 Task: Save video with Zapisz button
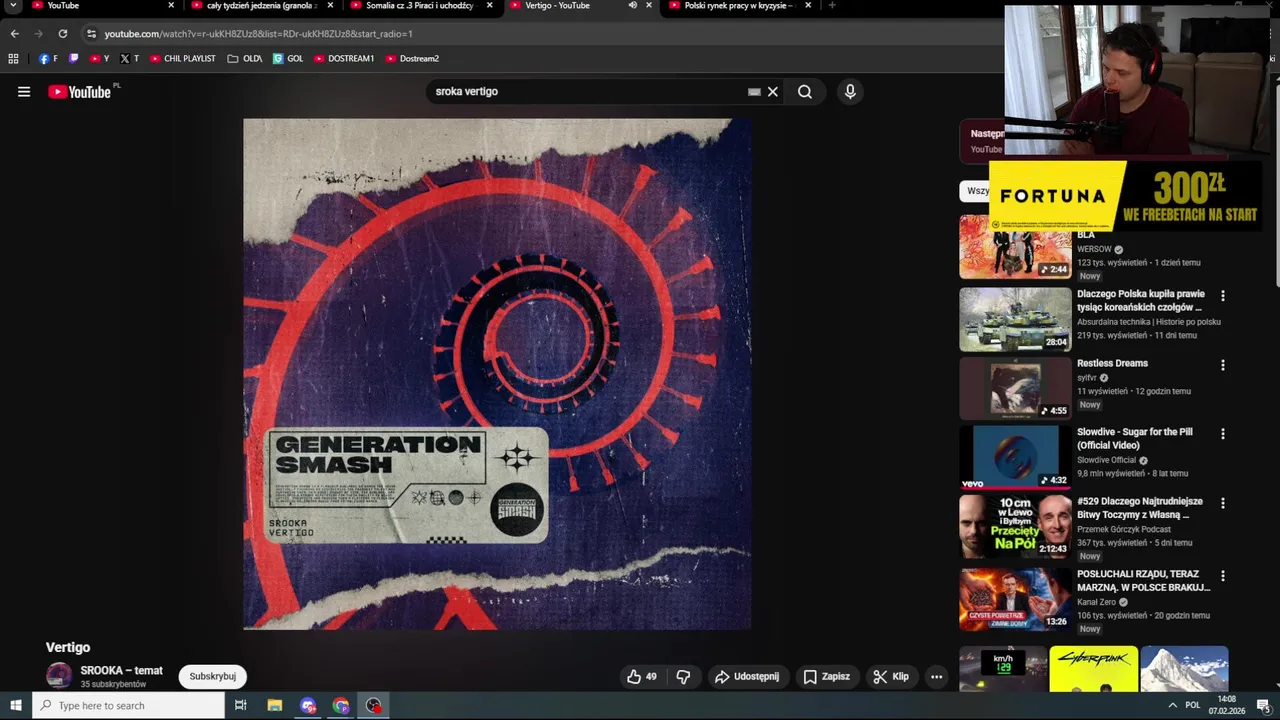tap(826, 677)
